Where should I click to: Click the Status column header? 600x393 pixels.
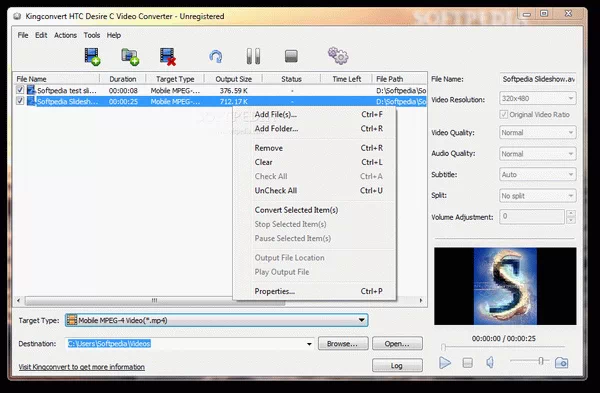click(x=291, y=79)
